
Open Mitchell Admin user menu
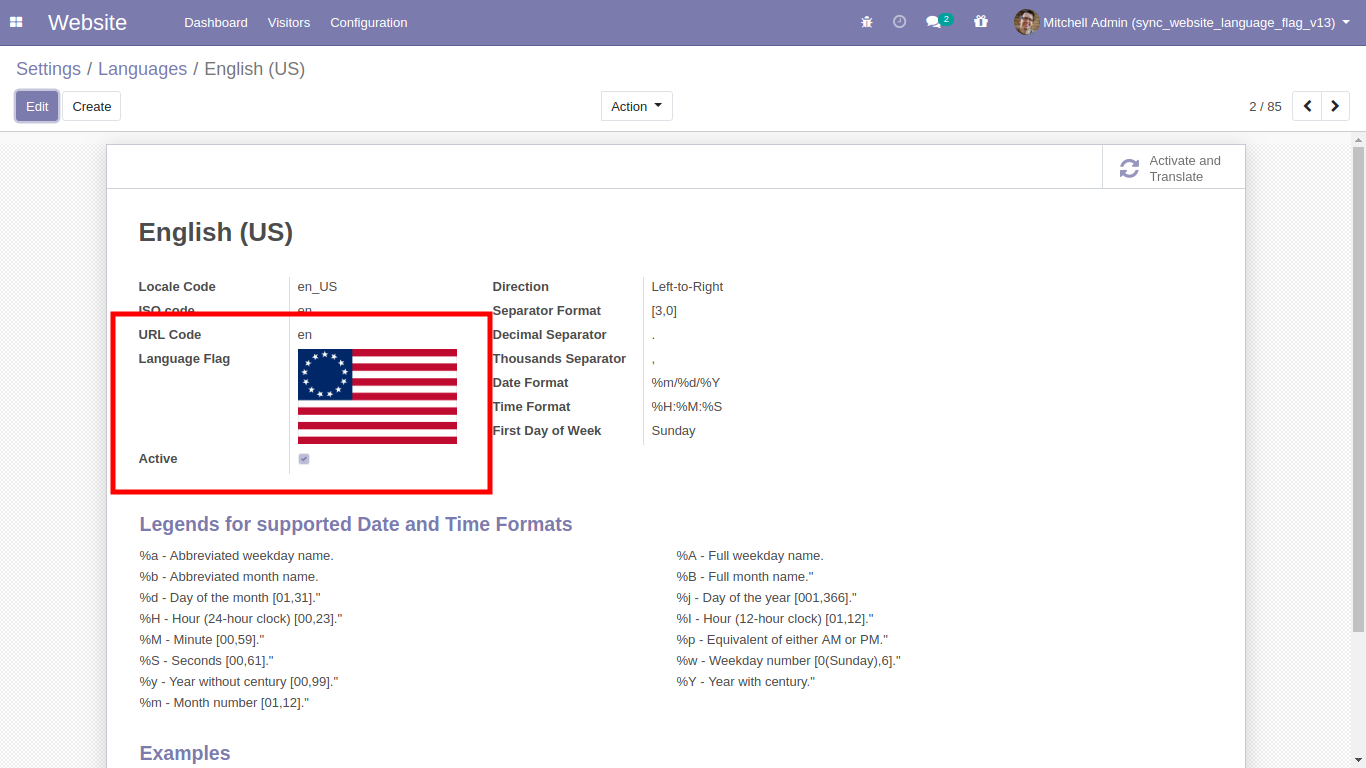coord(1190,22)
